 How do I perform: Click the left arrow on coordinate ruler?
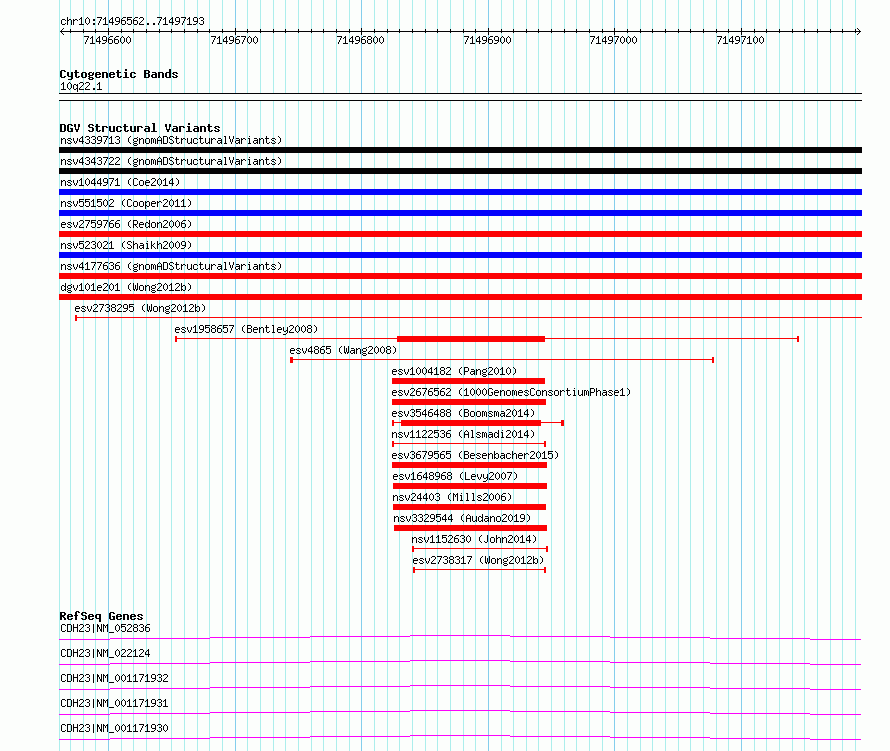(x=62, y=32)
